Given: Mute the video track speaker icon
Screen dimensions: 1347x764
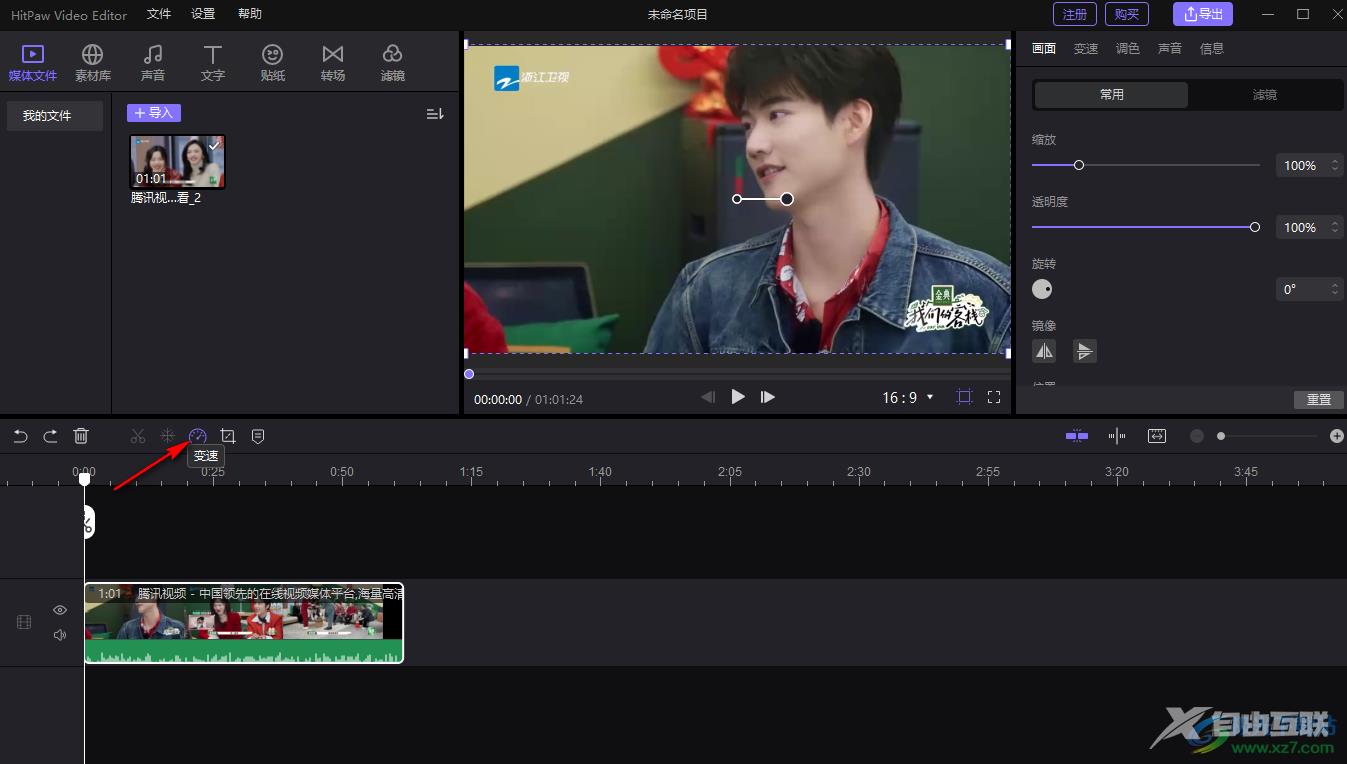Looking at the screenshot, I should [x=60, y=634].
